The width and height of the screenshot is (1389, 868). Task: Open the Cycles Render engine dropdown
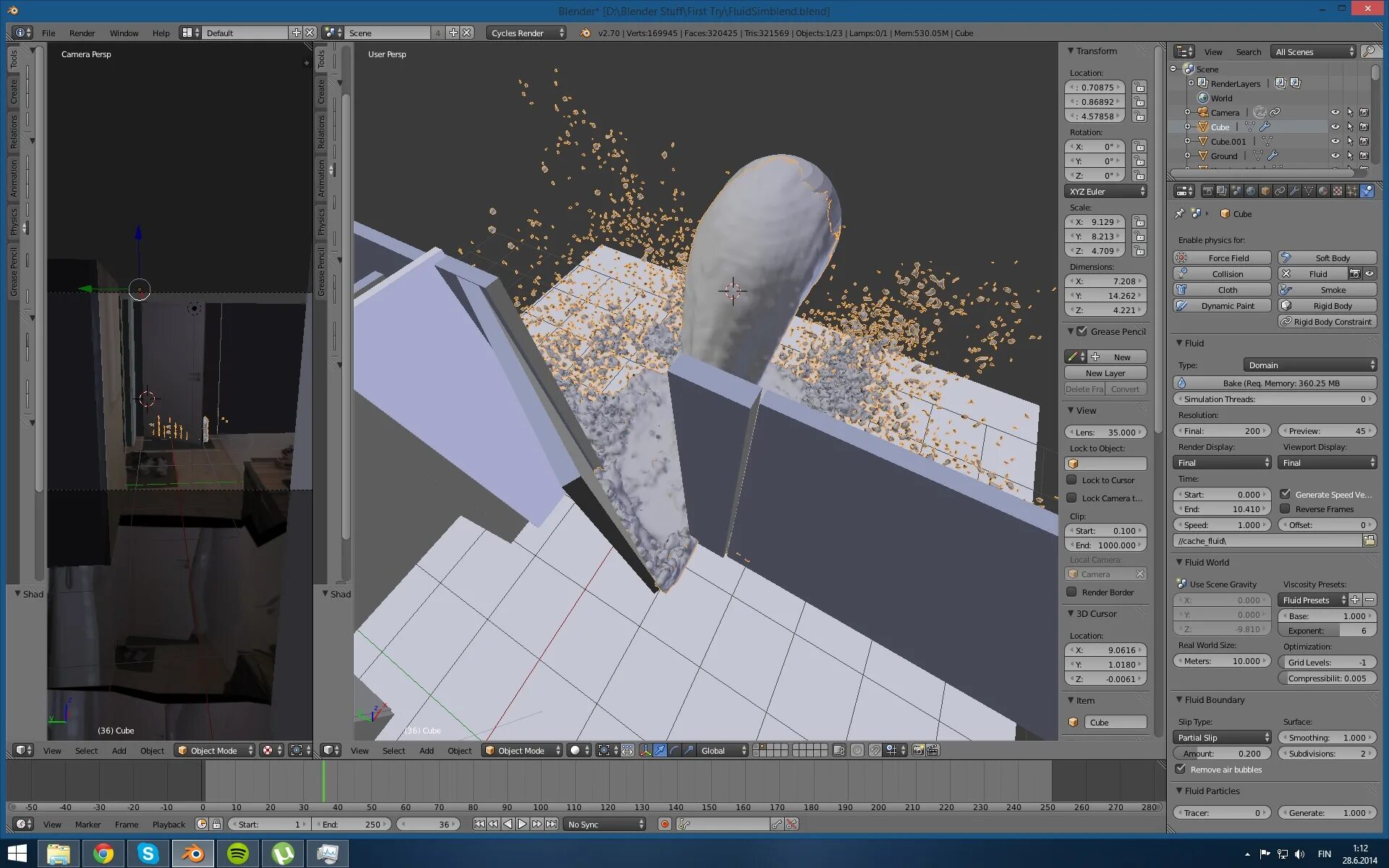(526, 33)
